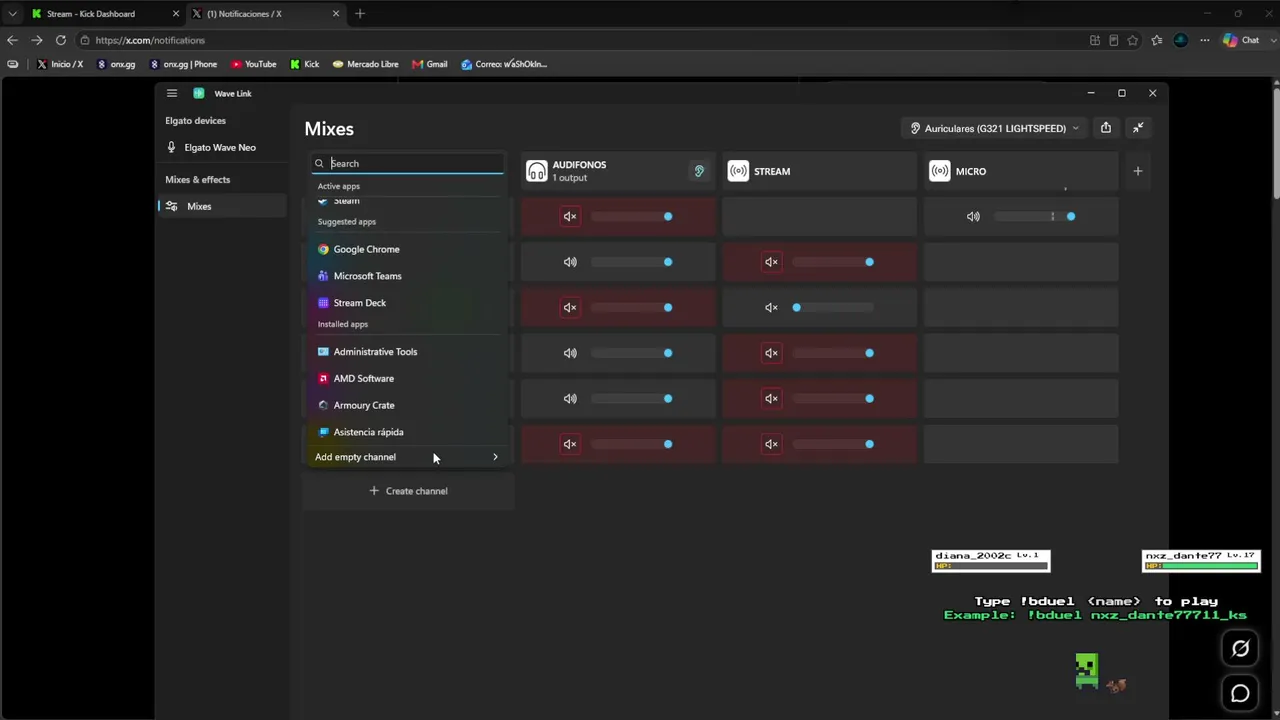1280x720 pixels.
Task: View site information lock icon in address bar
Action: [86, 40]
